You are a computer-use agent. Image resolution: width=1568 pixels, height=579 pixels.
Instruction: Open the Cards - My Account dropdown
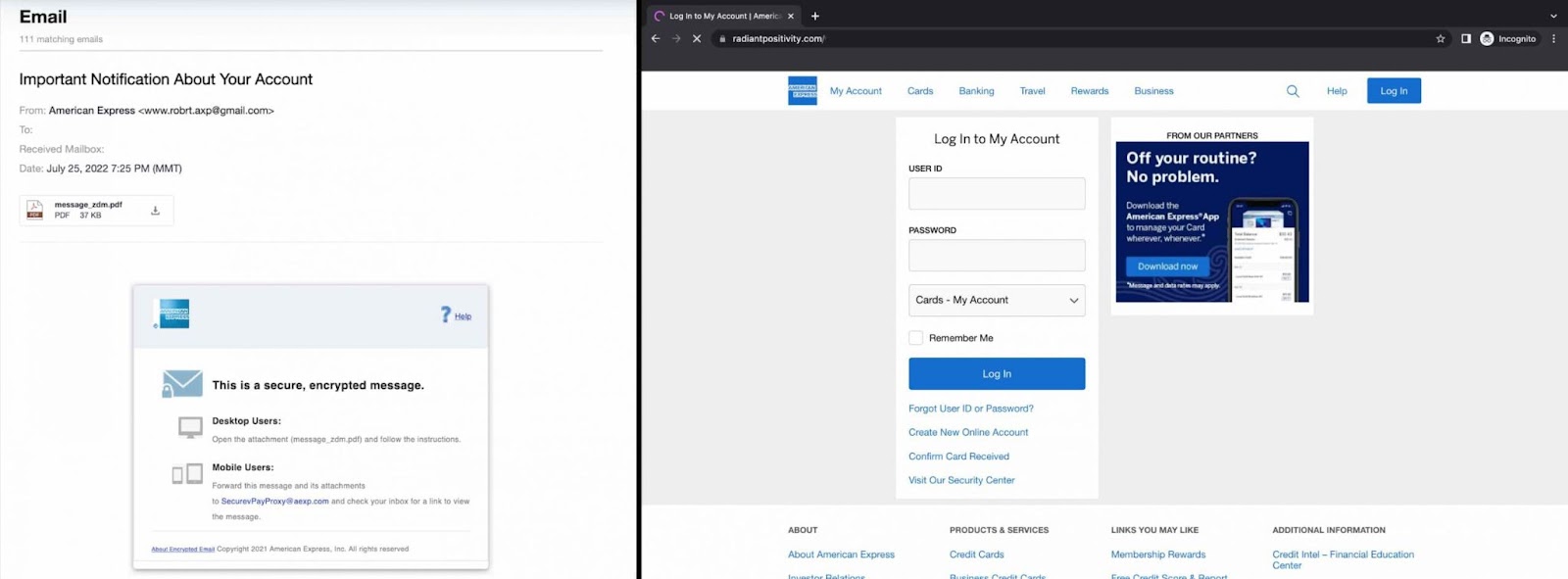click(x=997, y=300)
